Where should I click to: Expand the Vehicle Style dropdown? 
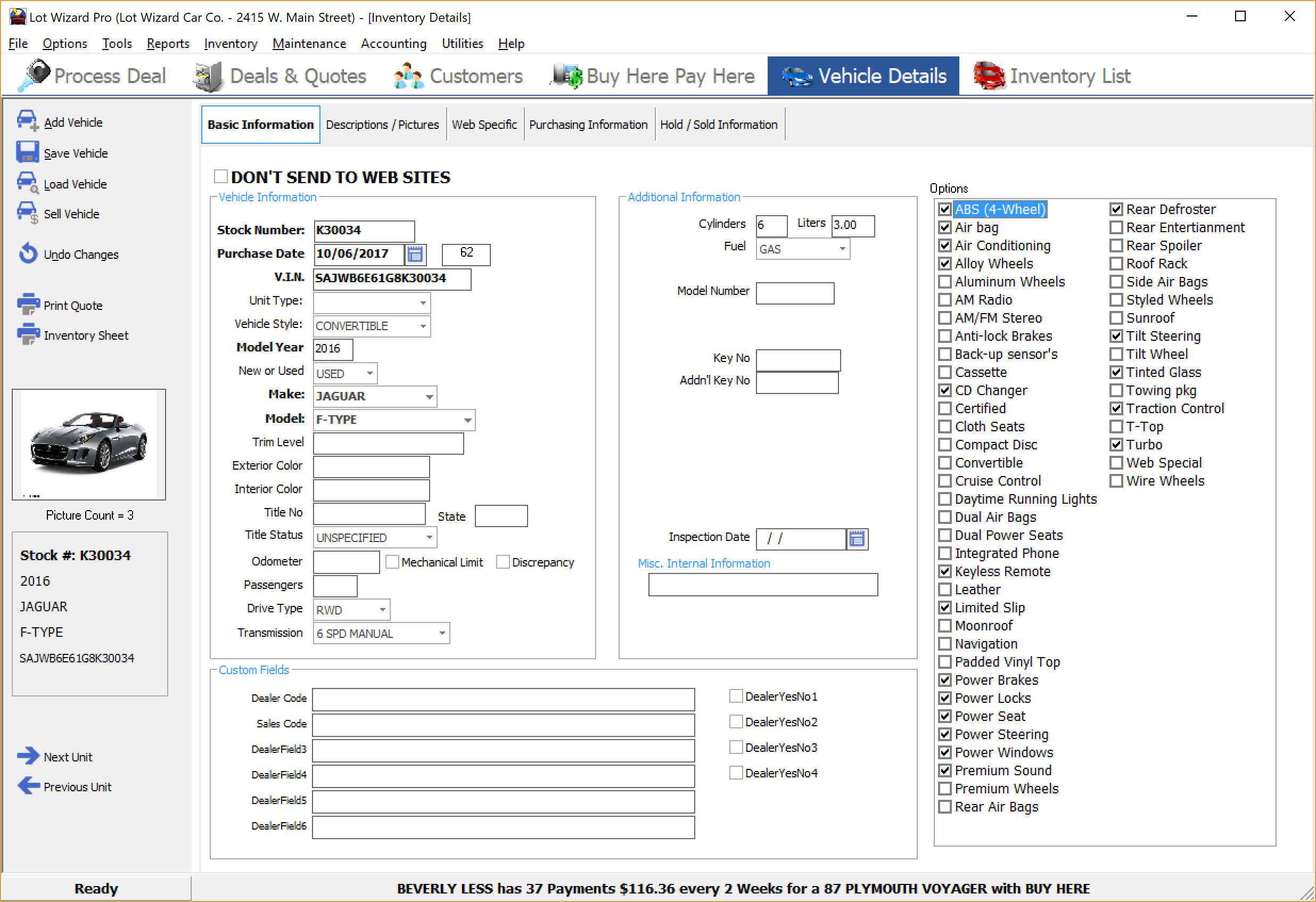[423, 326]
